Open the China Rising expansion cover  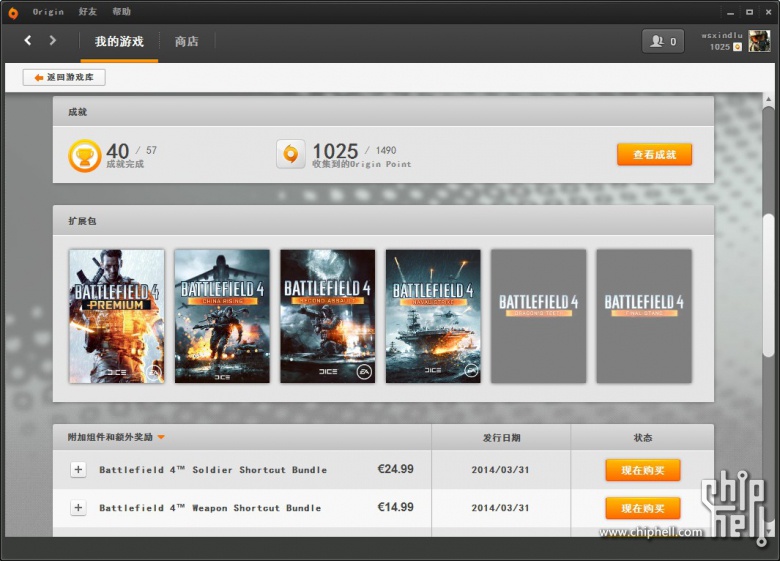tap(222, 316)
